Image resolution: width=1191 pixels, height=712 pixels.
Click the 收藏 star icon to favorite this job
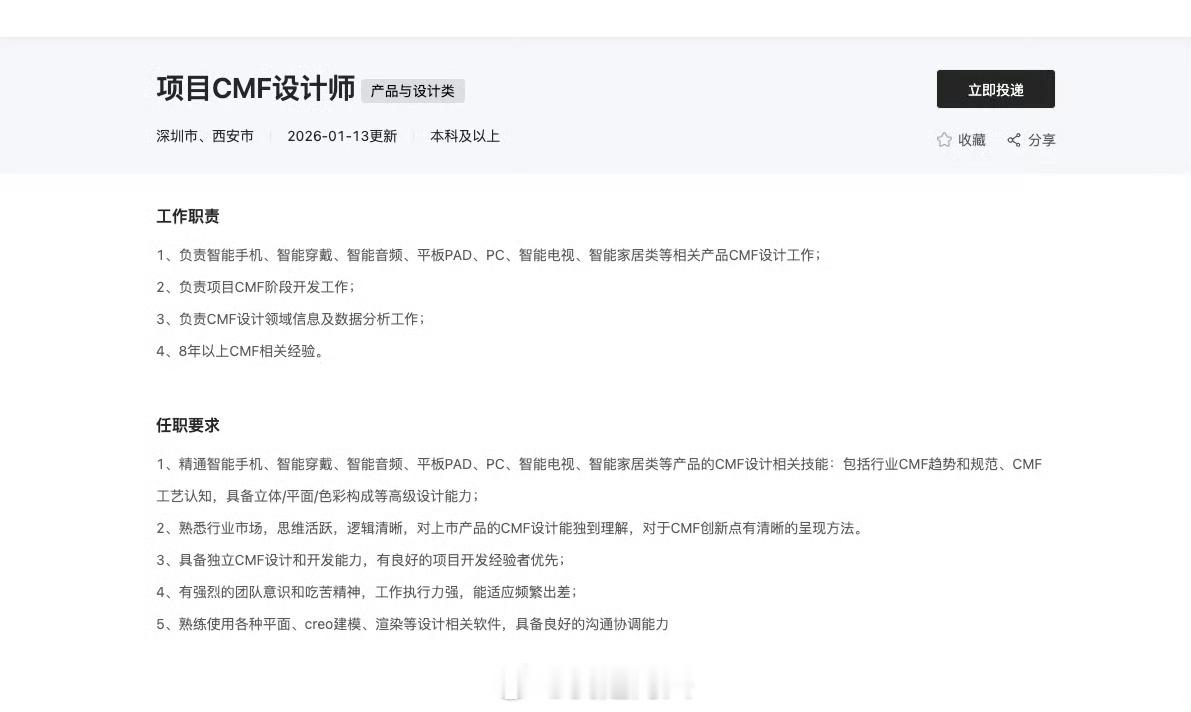pos(942,140)
